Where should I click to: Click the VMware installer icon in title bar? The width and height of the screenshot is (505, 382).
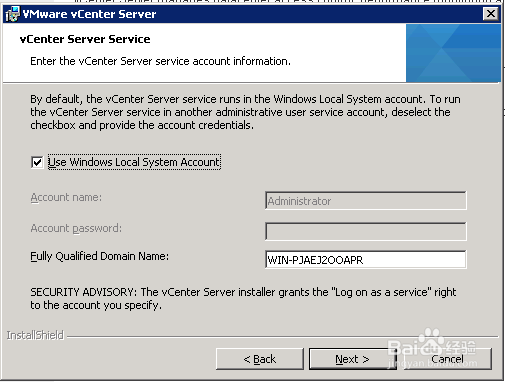(12, 14)
